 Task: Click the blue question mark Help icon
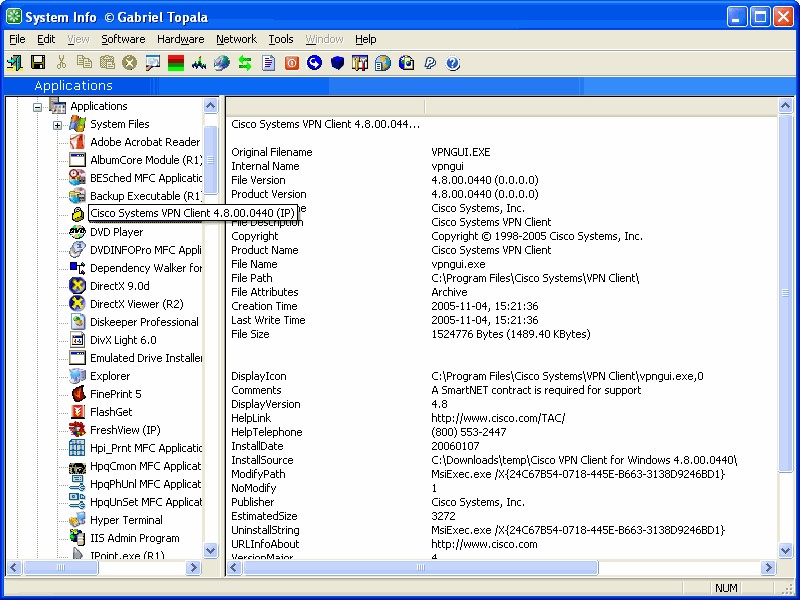click(x=453, y=63)
